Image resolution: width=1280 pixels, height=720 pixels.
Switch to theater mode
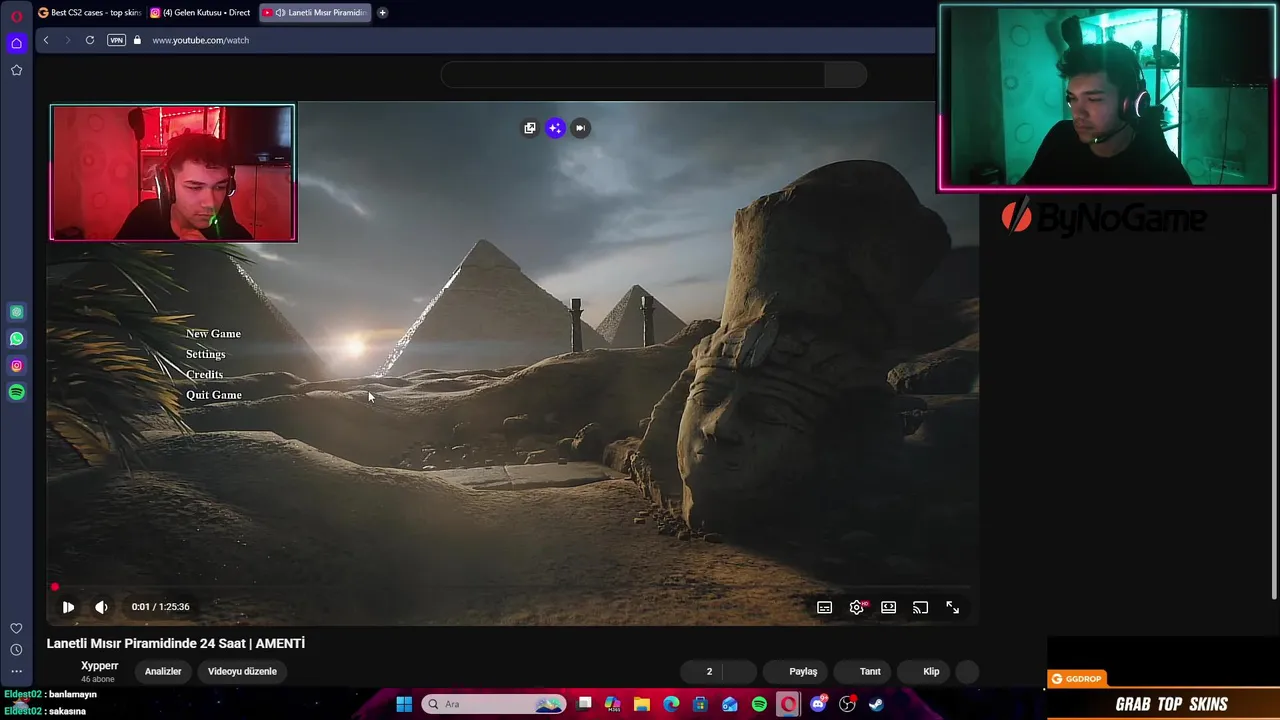coord(888,607)
